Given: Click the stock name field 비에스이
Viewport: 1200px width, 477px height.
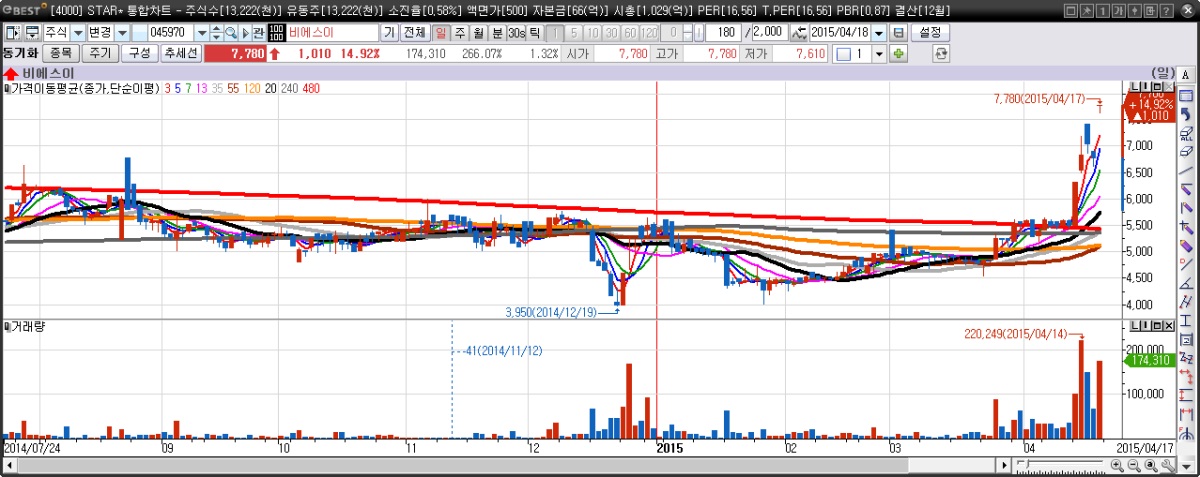Looking at the screenshot, I should coord(332,33).
